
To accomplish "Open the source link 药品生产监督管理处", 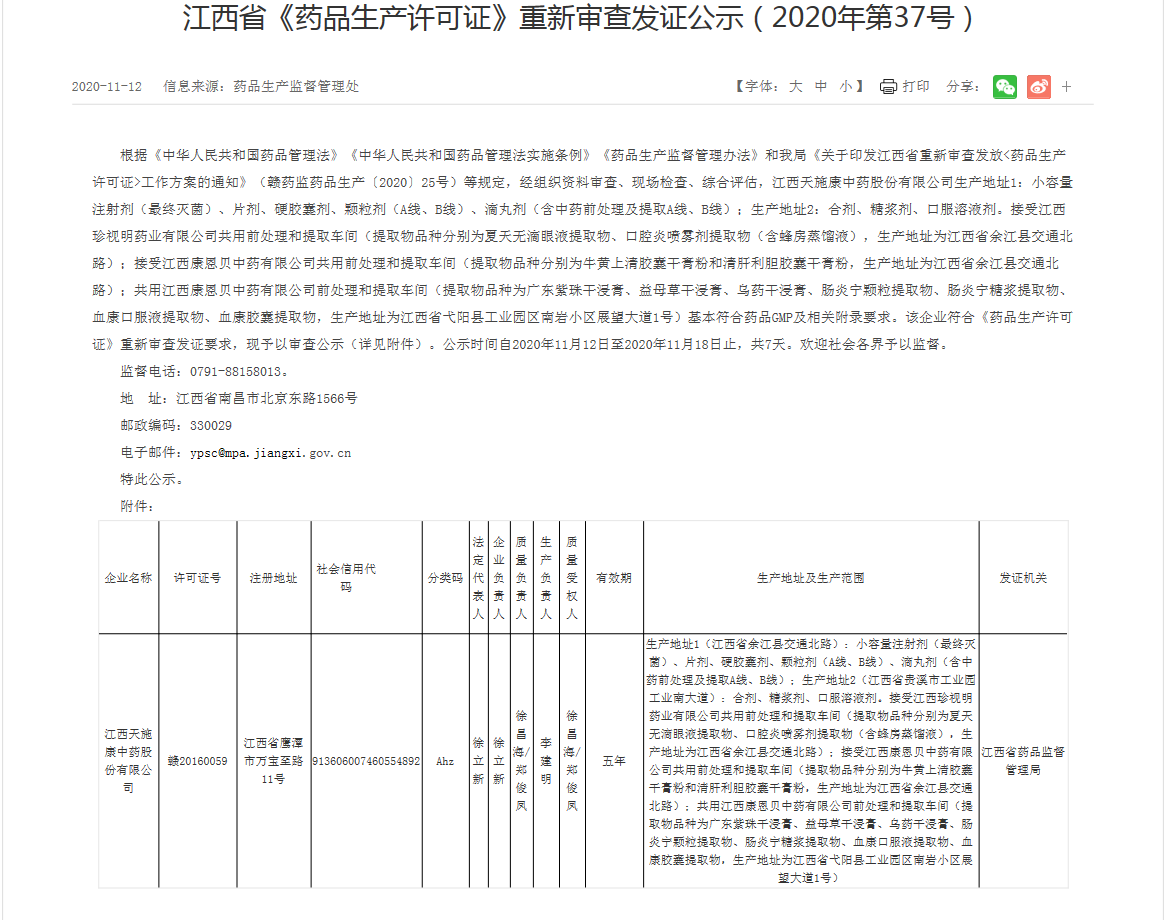I will click(297, 87).
